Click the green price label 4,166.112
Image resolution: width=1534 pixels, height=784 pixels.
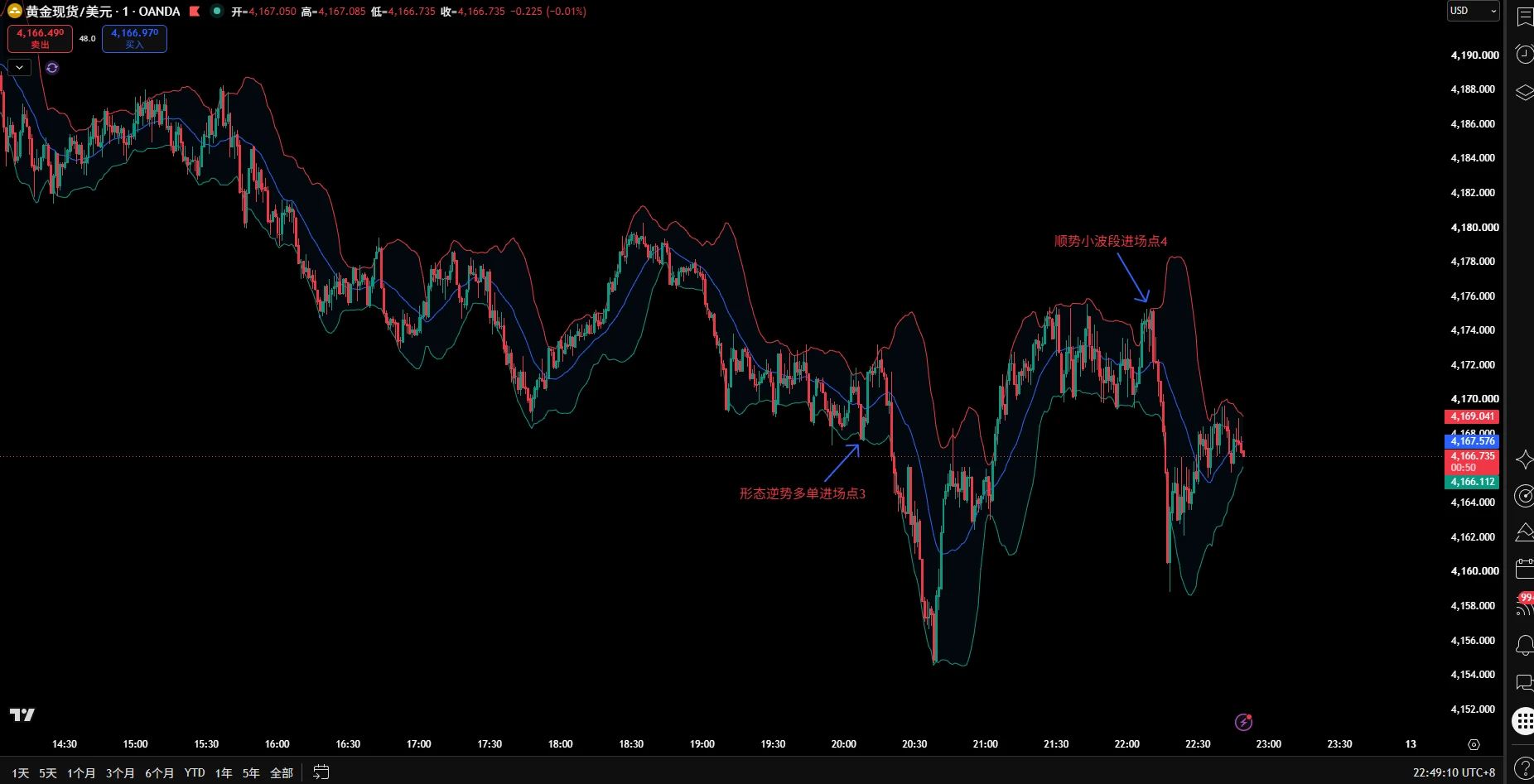tap(1473, 482)
